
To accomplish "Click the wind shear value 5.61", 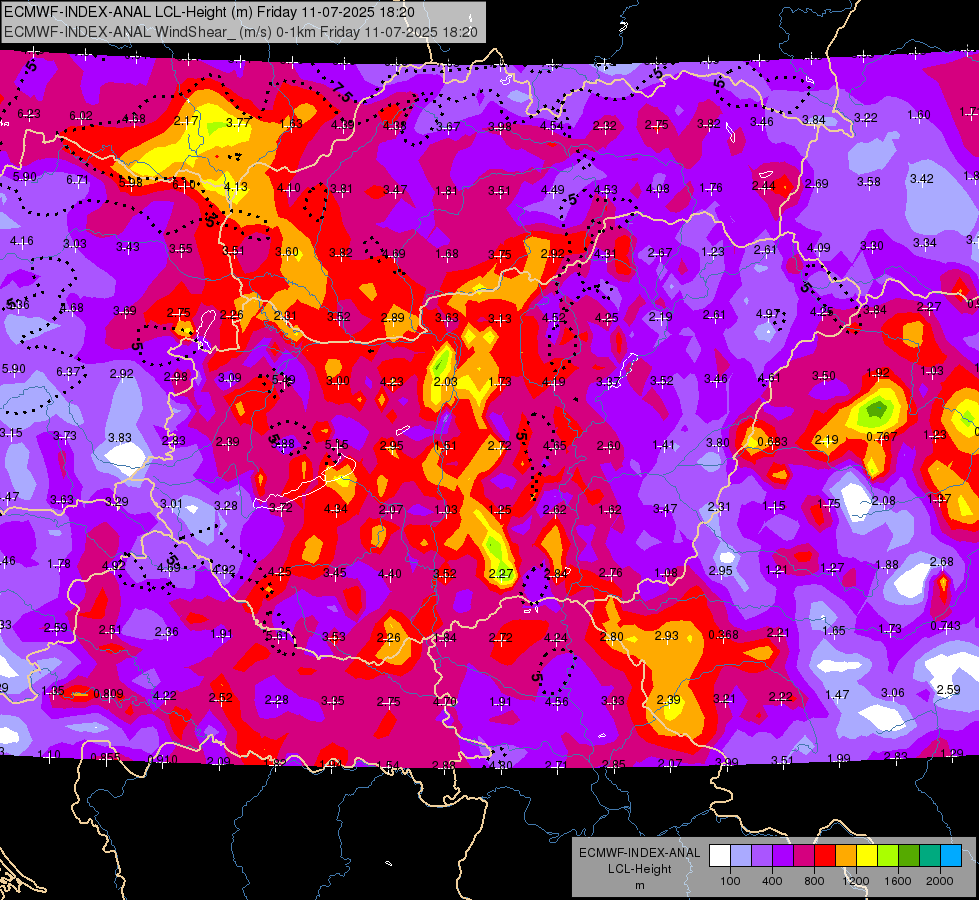I will pos(278,635).
